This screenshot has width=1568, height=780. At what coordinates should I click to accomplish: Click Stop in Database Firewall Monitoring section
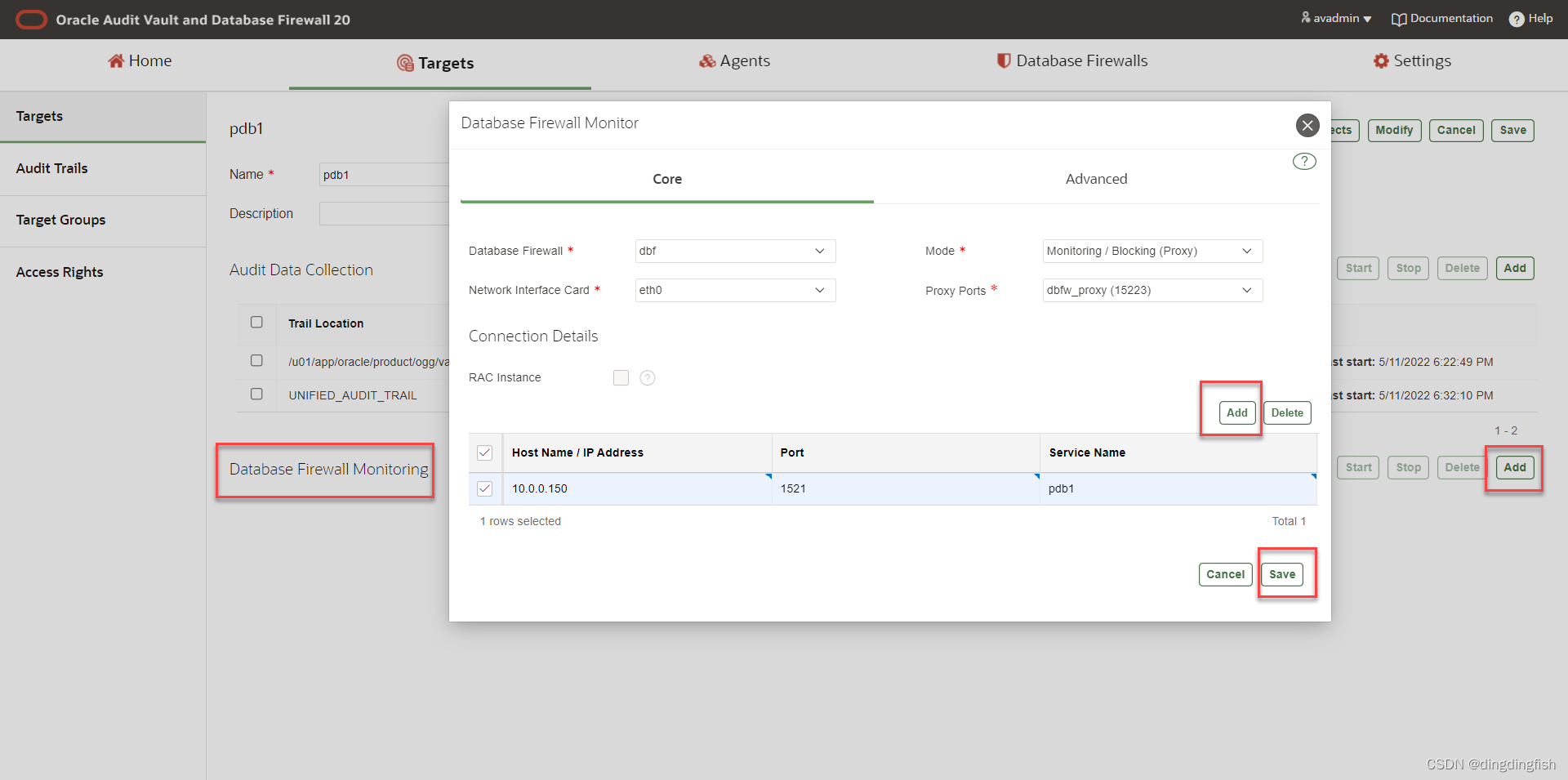click(x=1408, y=467)
